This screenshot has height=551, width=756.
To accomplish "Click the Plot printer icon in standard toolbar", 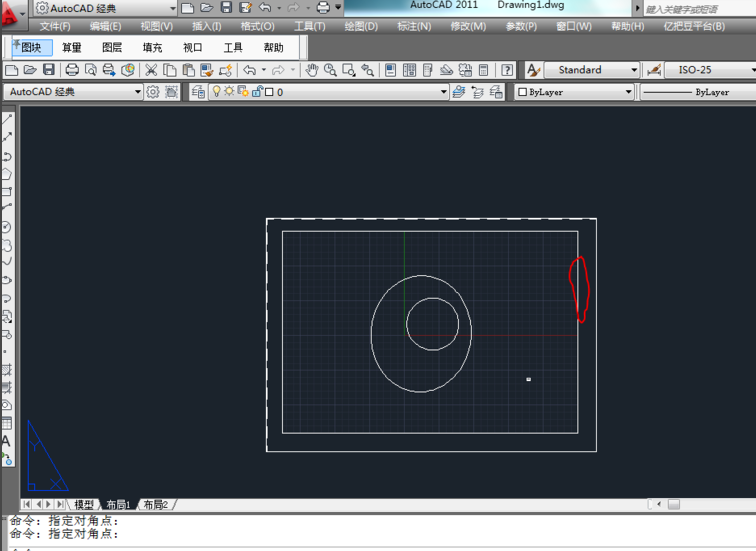I will 72,70.
